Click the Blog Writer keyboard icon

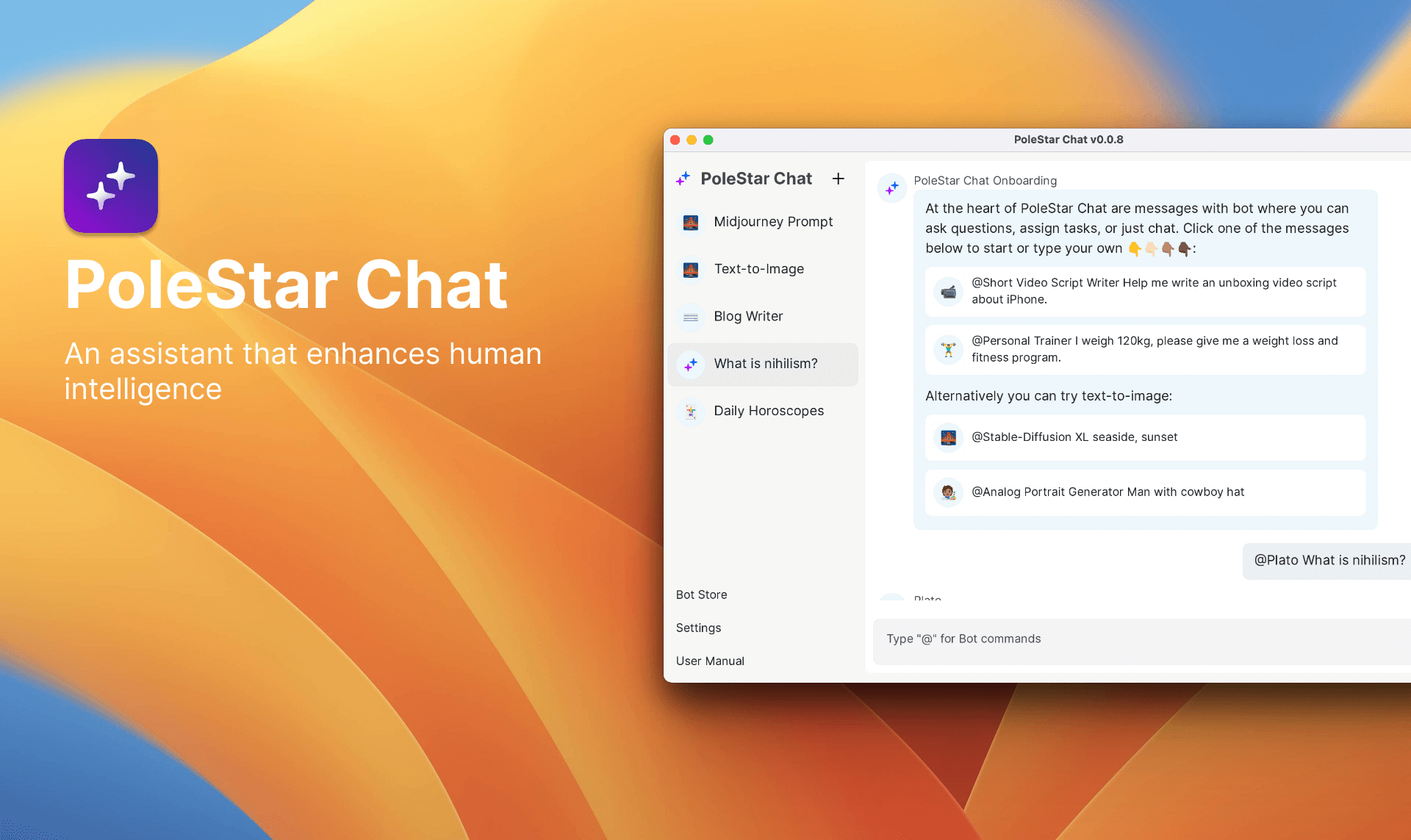[691, 317]
